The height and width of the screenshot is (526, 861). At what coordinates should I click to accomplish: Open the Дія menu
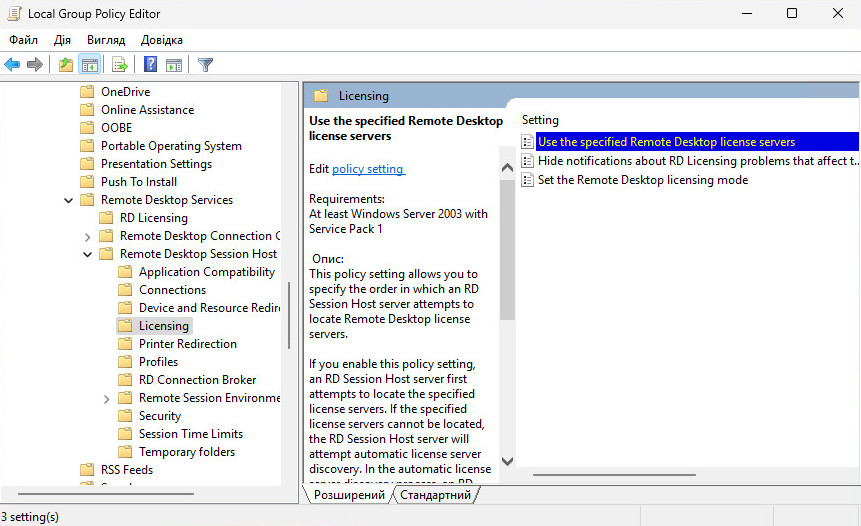(x=62, y=40)
